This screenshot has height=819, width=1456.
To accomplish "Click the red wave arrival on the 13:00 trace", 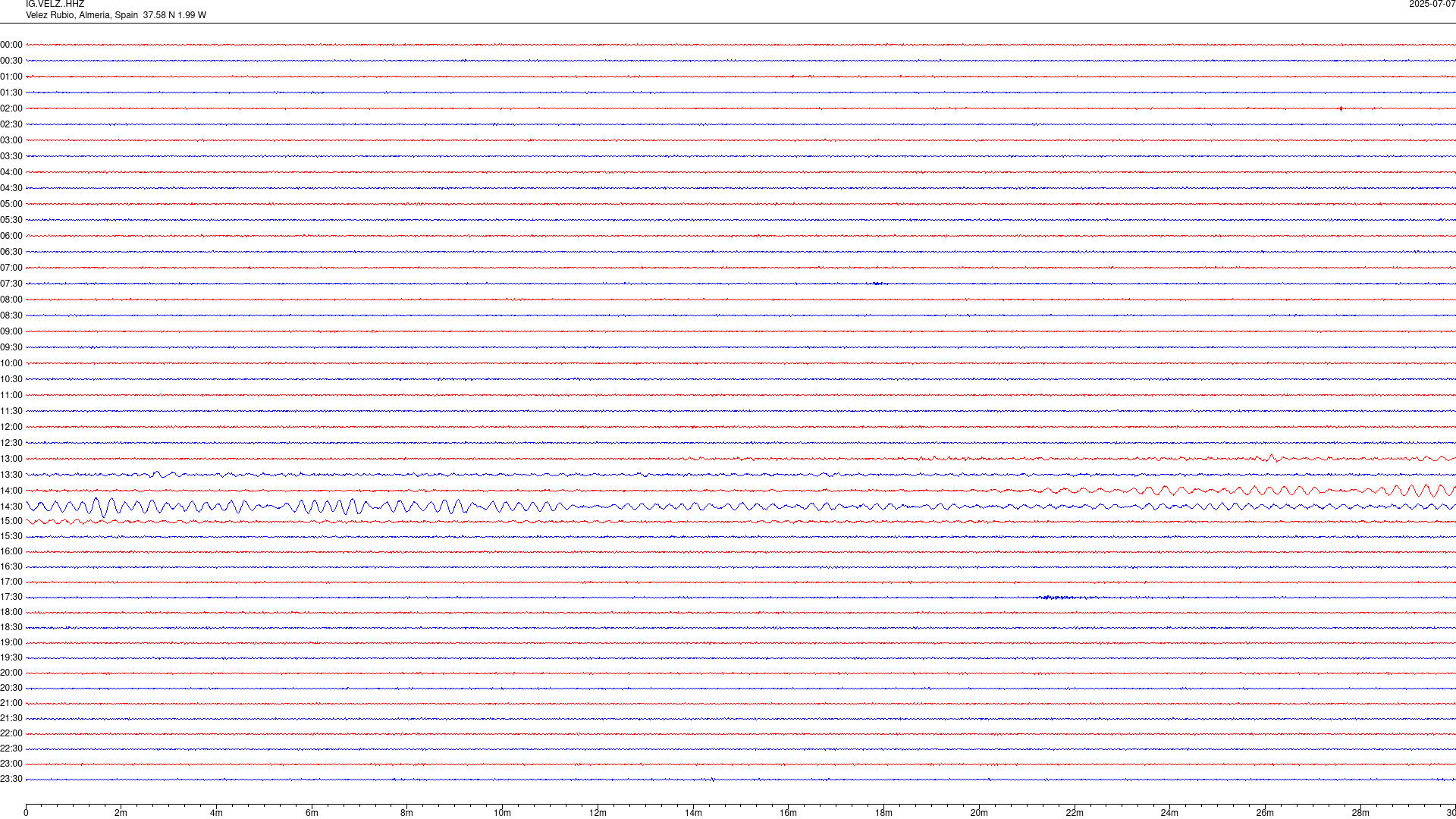I will (1272, 458).
